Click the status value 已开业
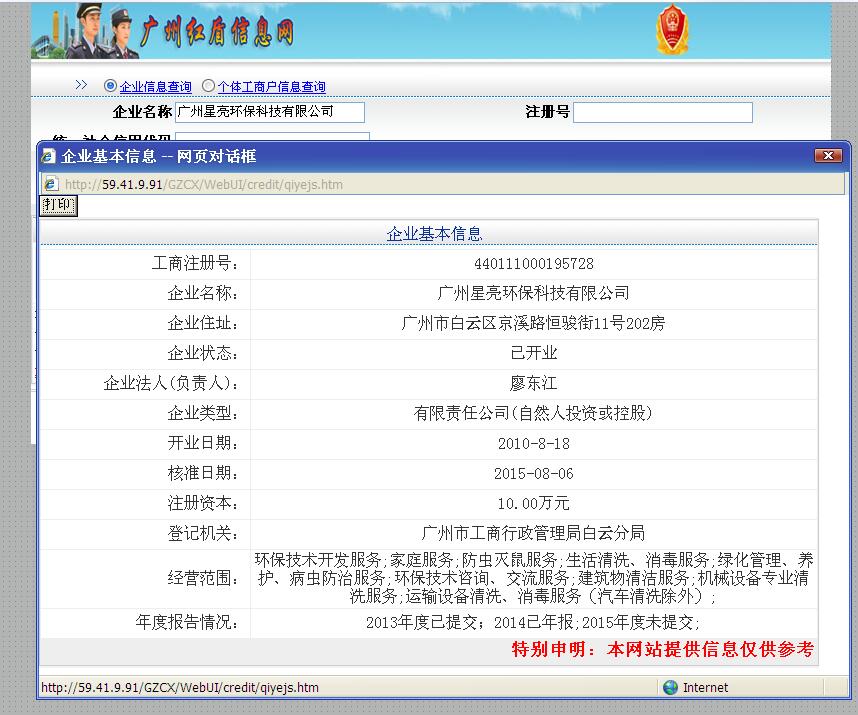The image size is (858, 715). pos(534,353)
